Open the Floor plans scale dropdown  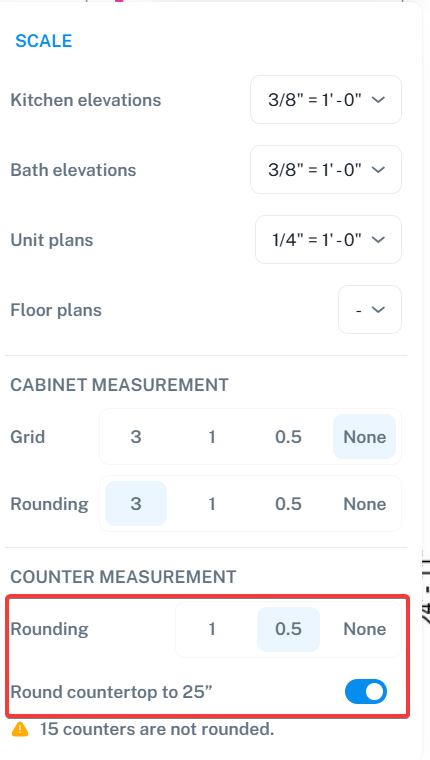[370, 310]
